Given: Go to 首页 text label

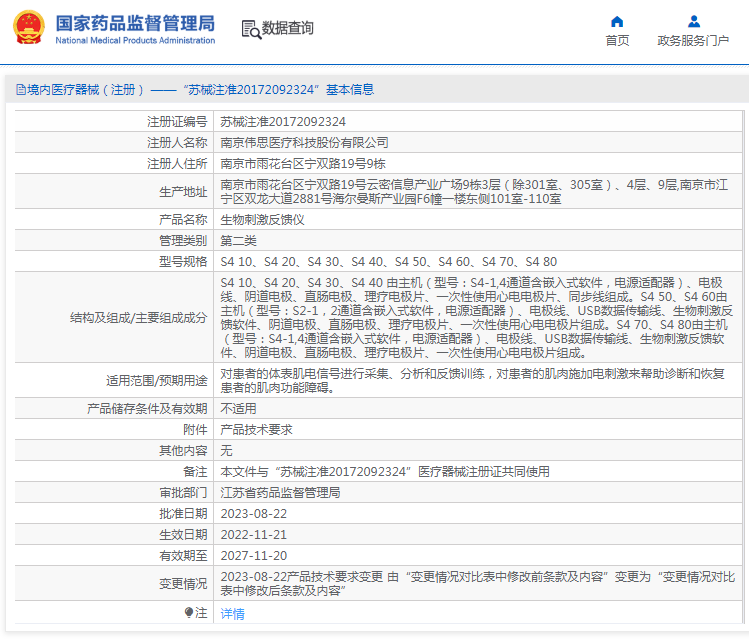Looking at the screenshot, I should 617,41.
